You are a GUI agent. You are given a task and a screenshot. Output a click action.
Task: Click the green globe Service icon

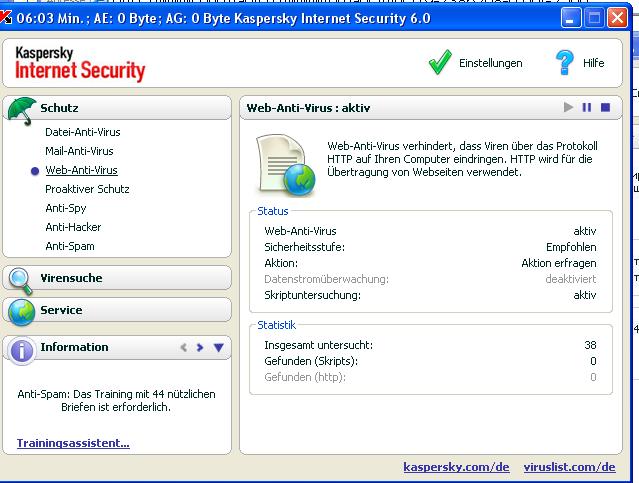point(20,311)
